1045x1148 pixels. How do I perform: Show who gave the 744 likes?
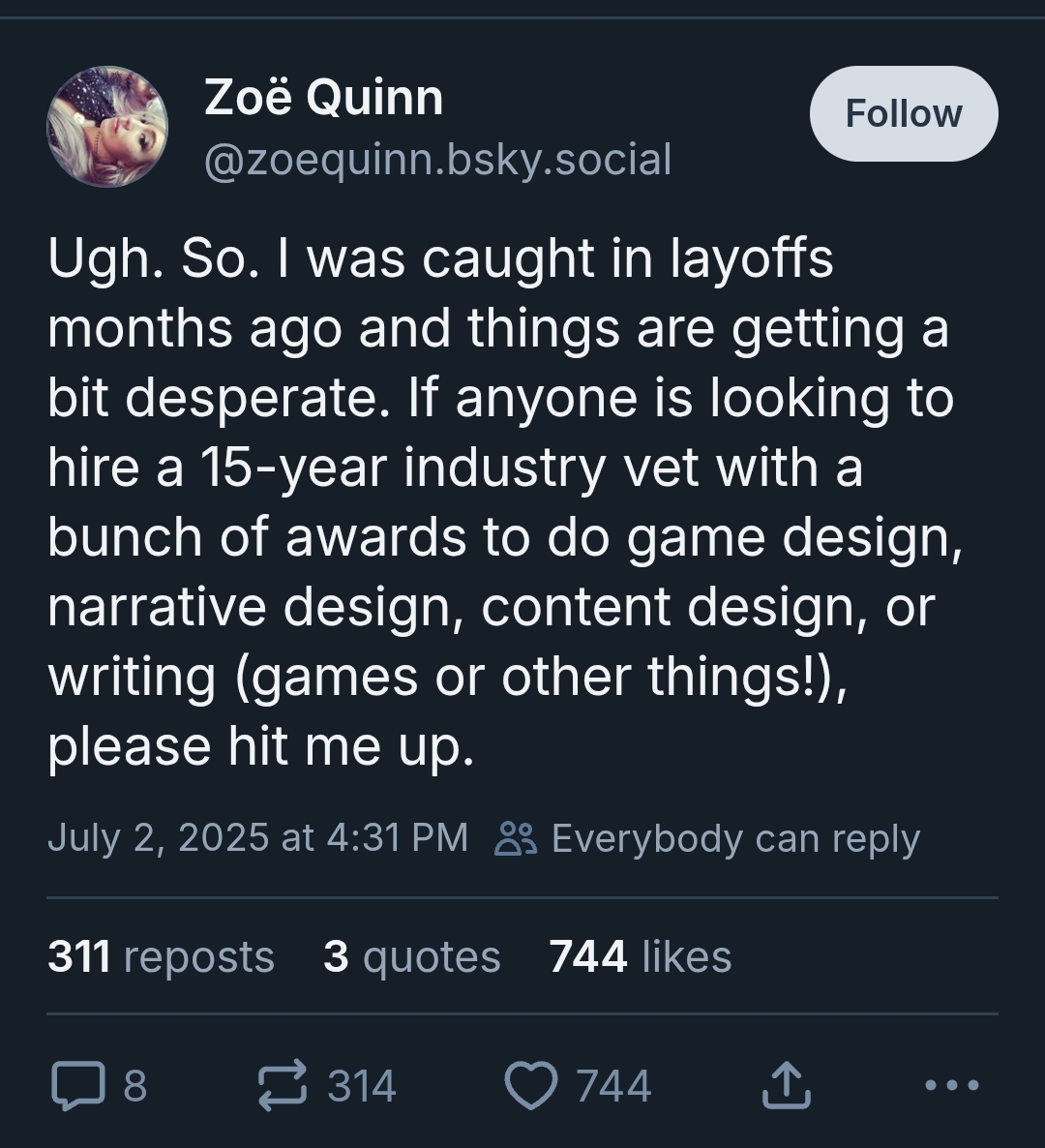pos(640,956)
